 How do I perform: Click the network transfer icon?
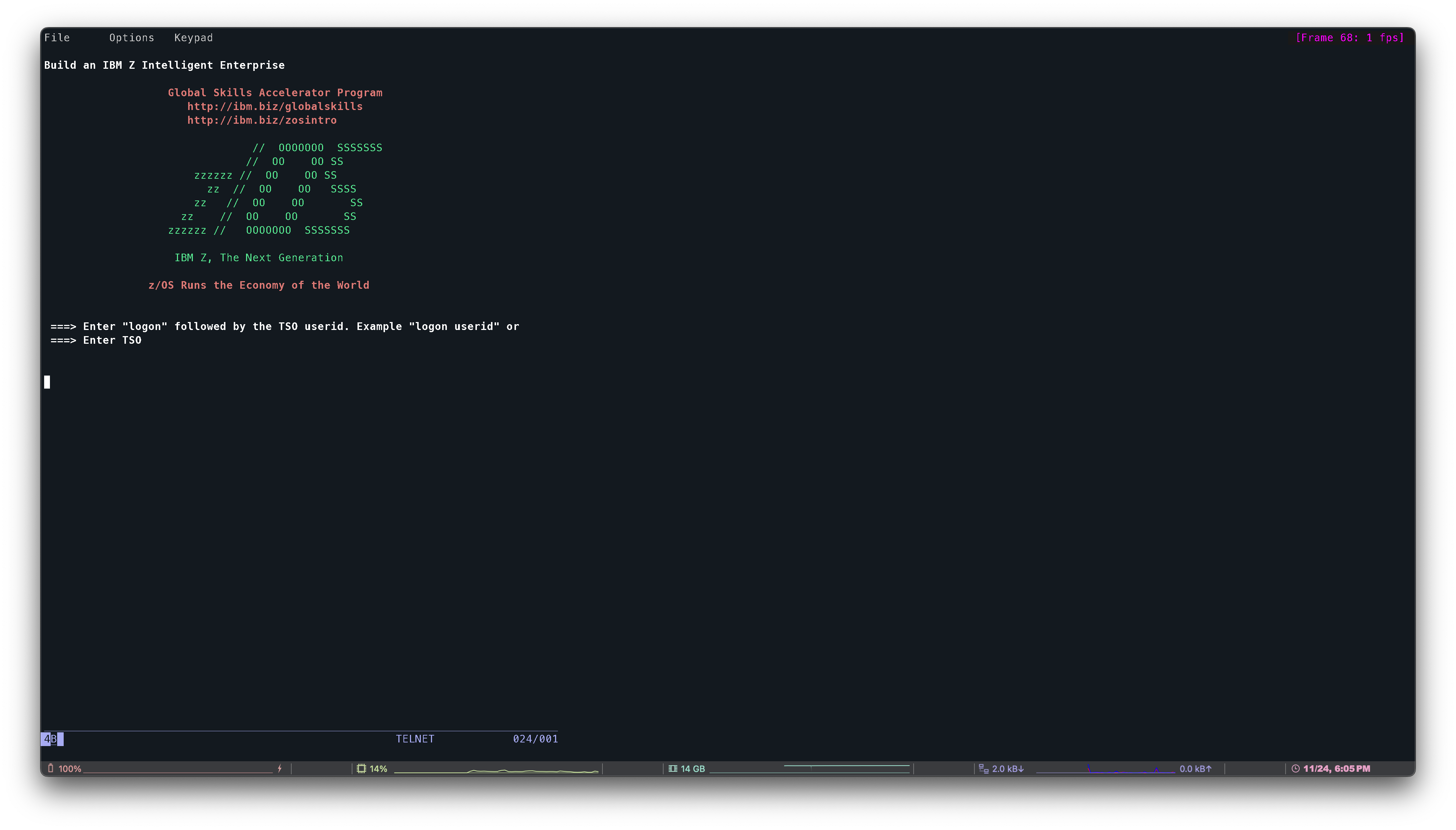983,768
